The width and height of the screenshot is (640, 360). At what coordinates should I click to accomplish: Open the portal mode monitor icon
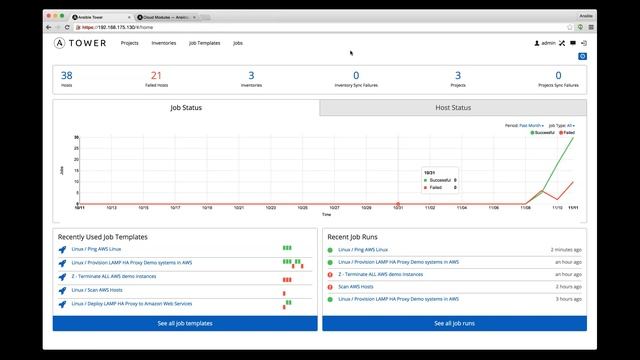pos(573,43)
